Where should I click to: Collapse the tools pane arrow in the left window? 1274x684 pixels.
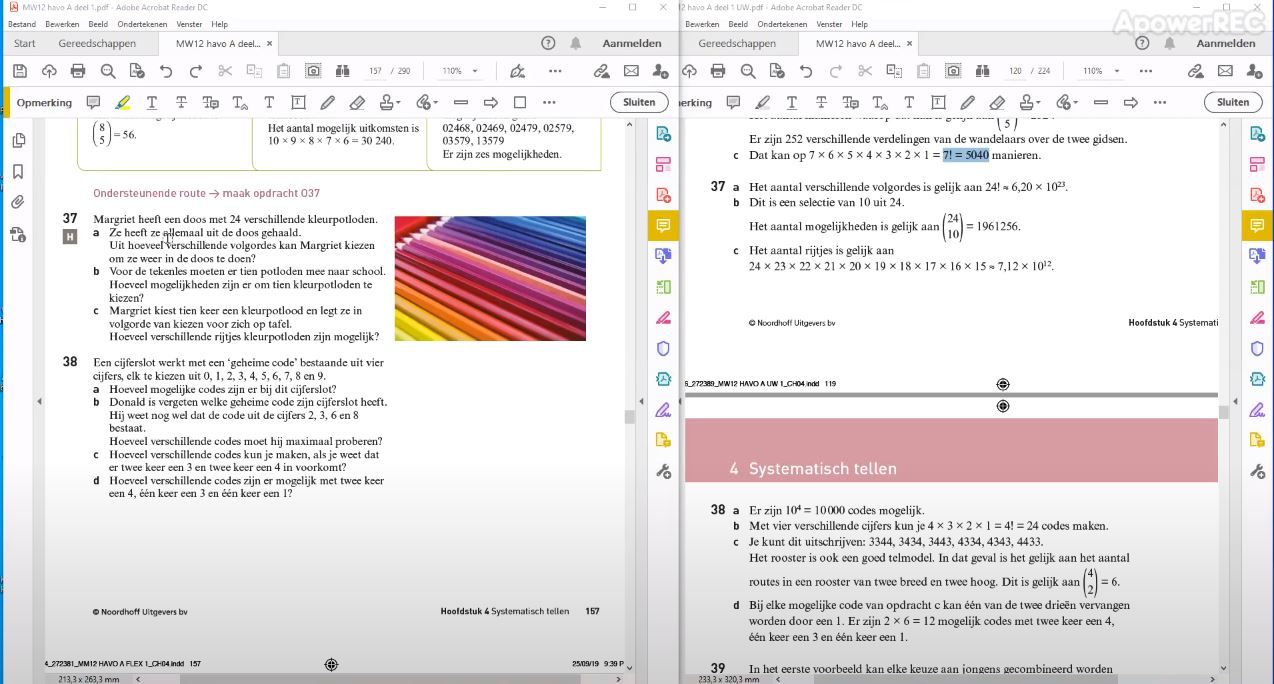[640, 401]
